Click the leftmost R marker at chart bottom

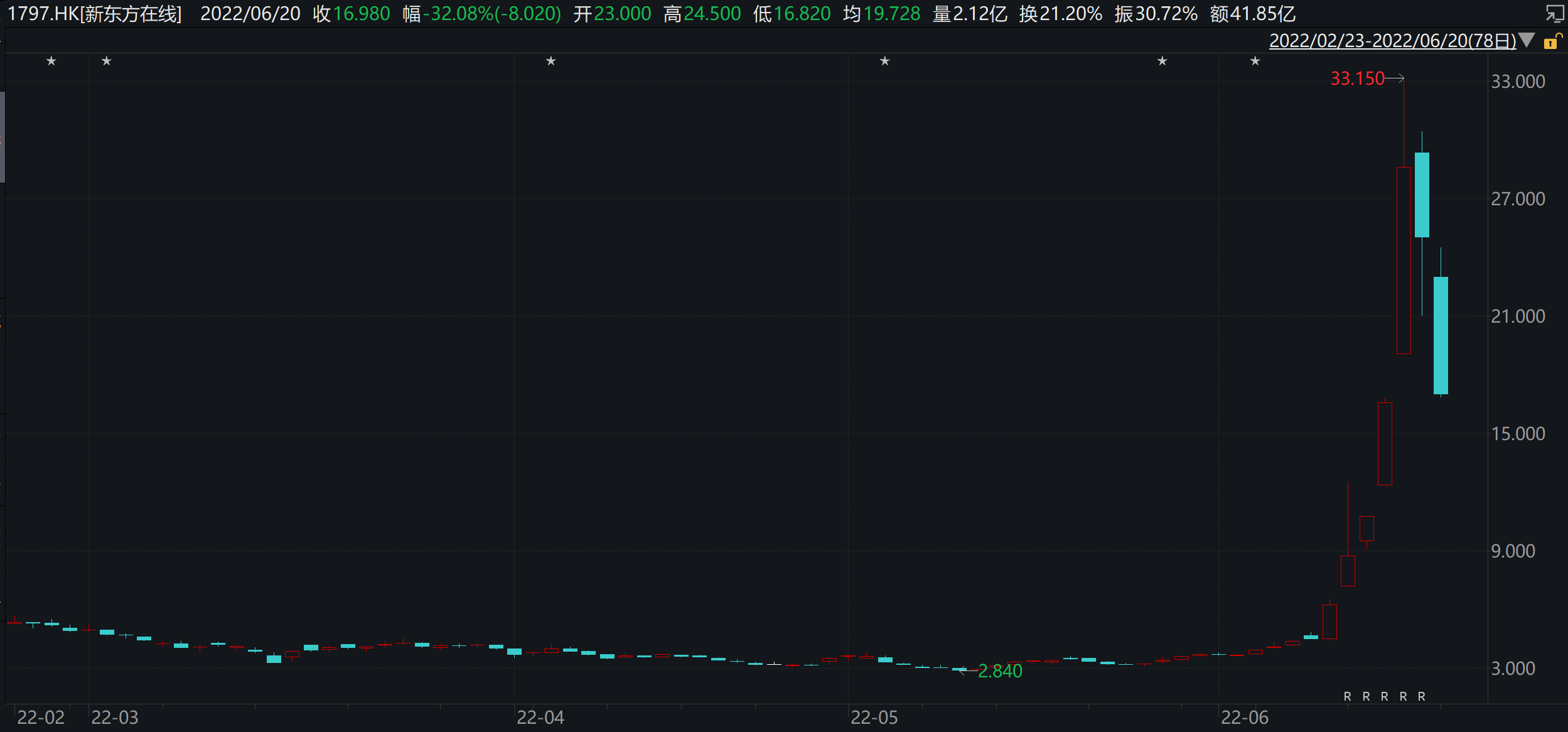pos(1347,697)
